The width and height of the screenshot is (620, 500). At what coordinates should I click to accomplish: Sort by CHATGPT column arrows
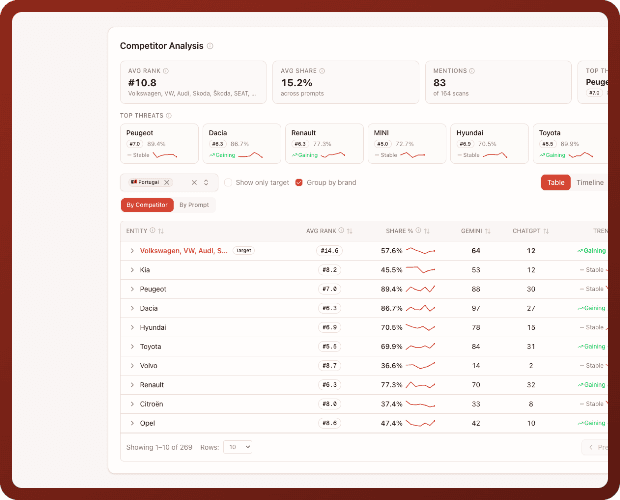(x=546, y=231)
